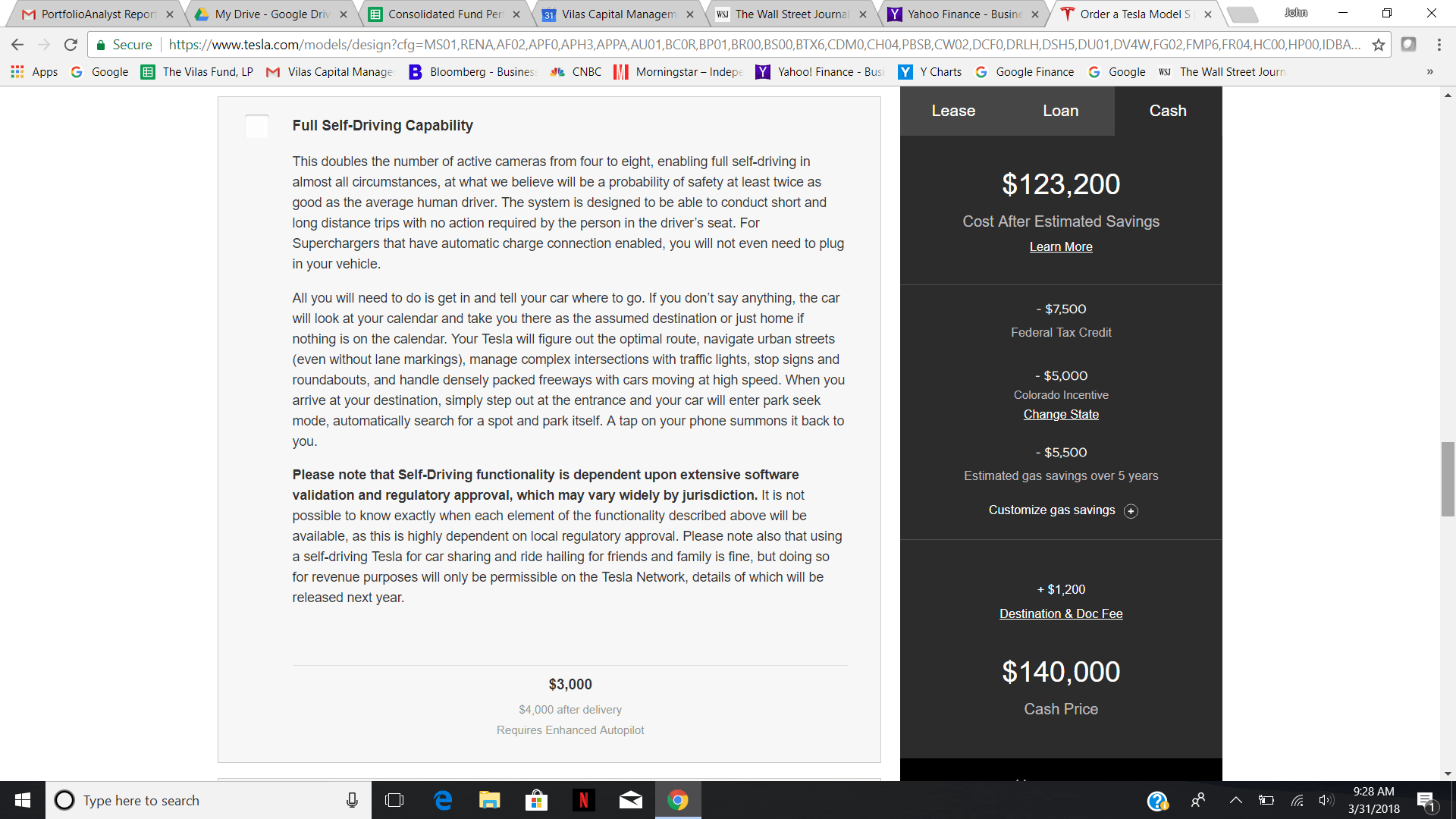This screenshot has height=819, width=1456.
Task: Show hidden system tray icons
Action: 1235,800
